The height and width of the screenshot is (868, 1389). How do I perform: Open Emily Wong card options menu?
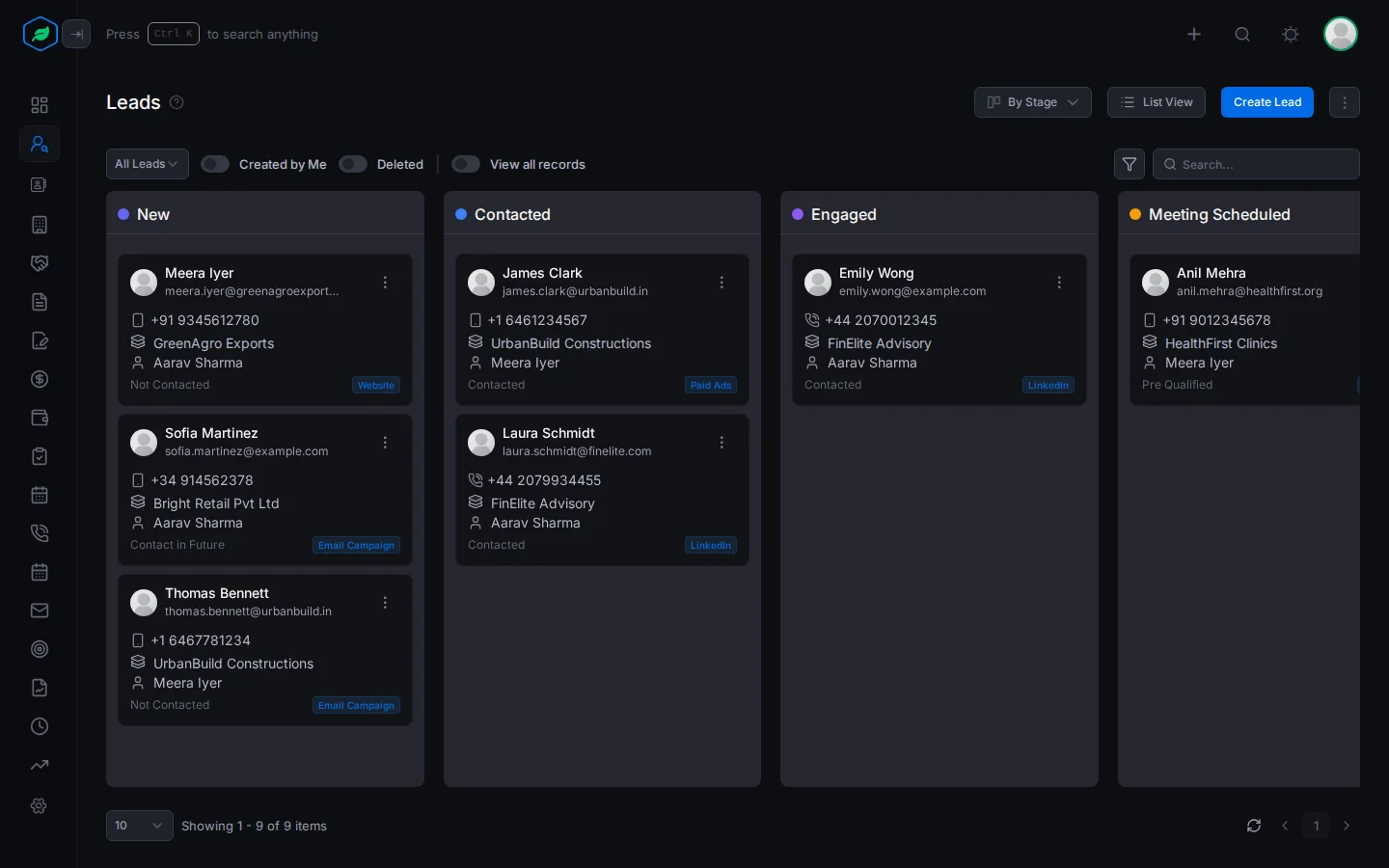(1059, 283)
